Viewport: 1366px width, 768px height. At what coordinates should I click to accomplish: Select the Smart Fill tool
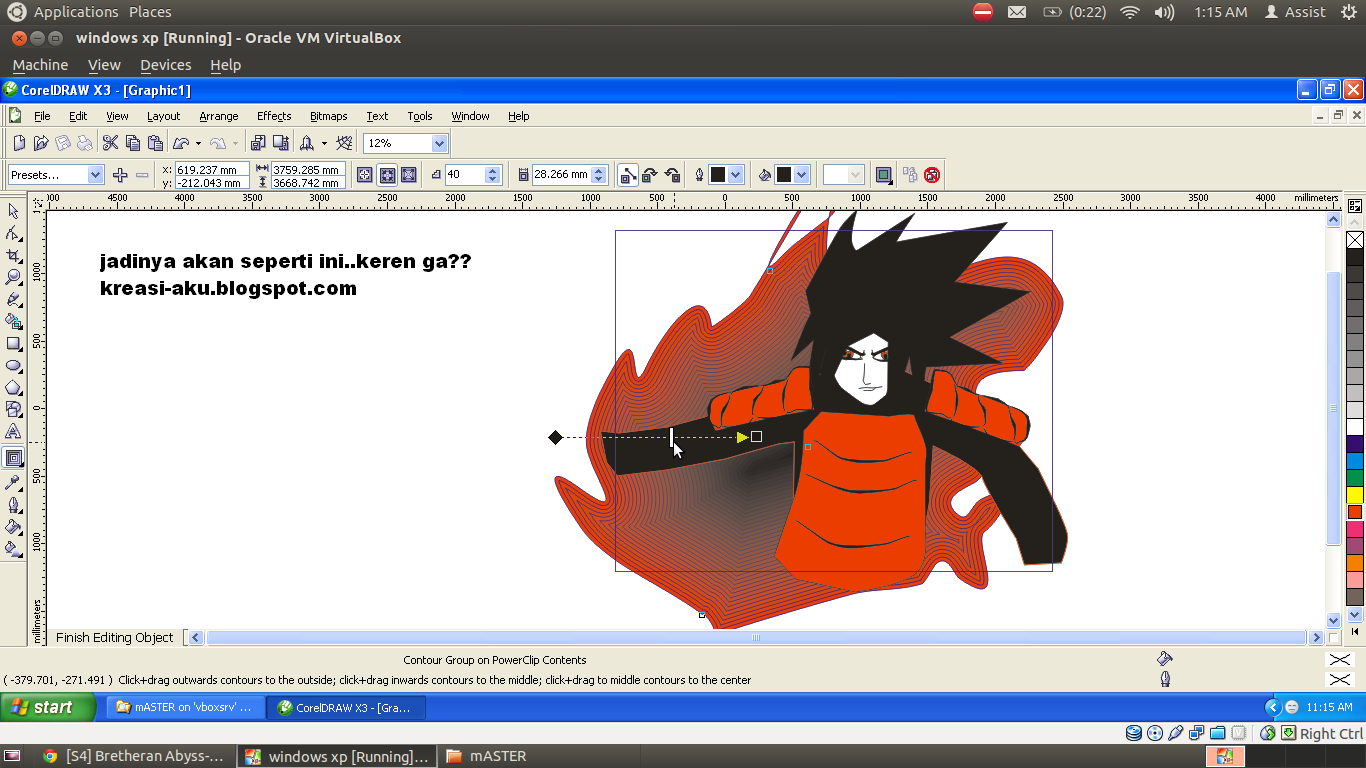pos(13,321)
